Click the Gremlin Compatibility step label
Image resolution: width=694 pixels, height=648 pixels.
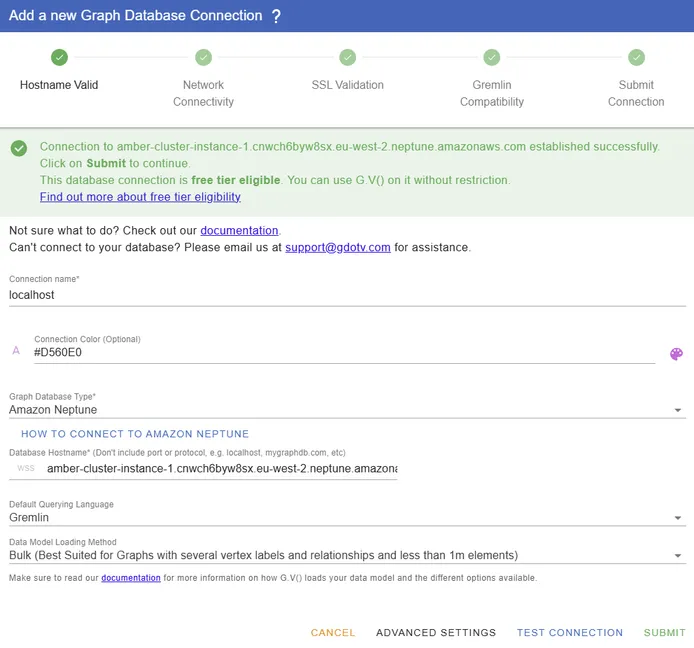pyautogui.click(x=492, y=93)
